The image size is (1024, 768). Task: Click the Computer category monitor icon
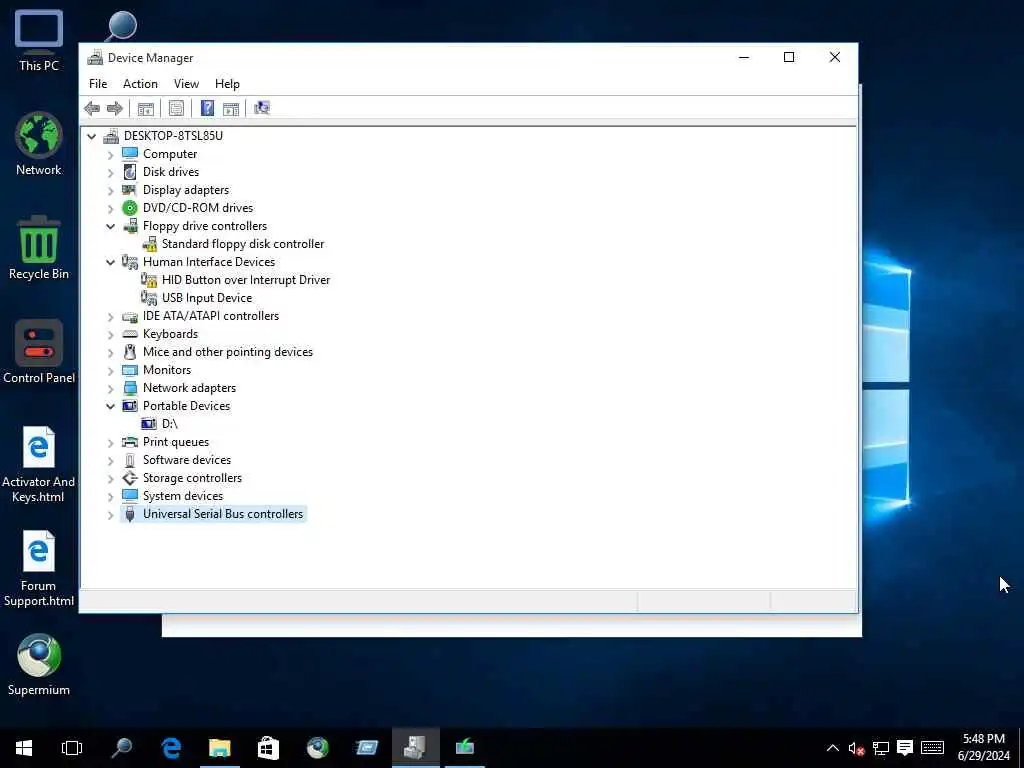(x=130, y=153)
